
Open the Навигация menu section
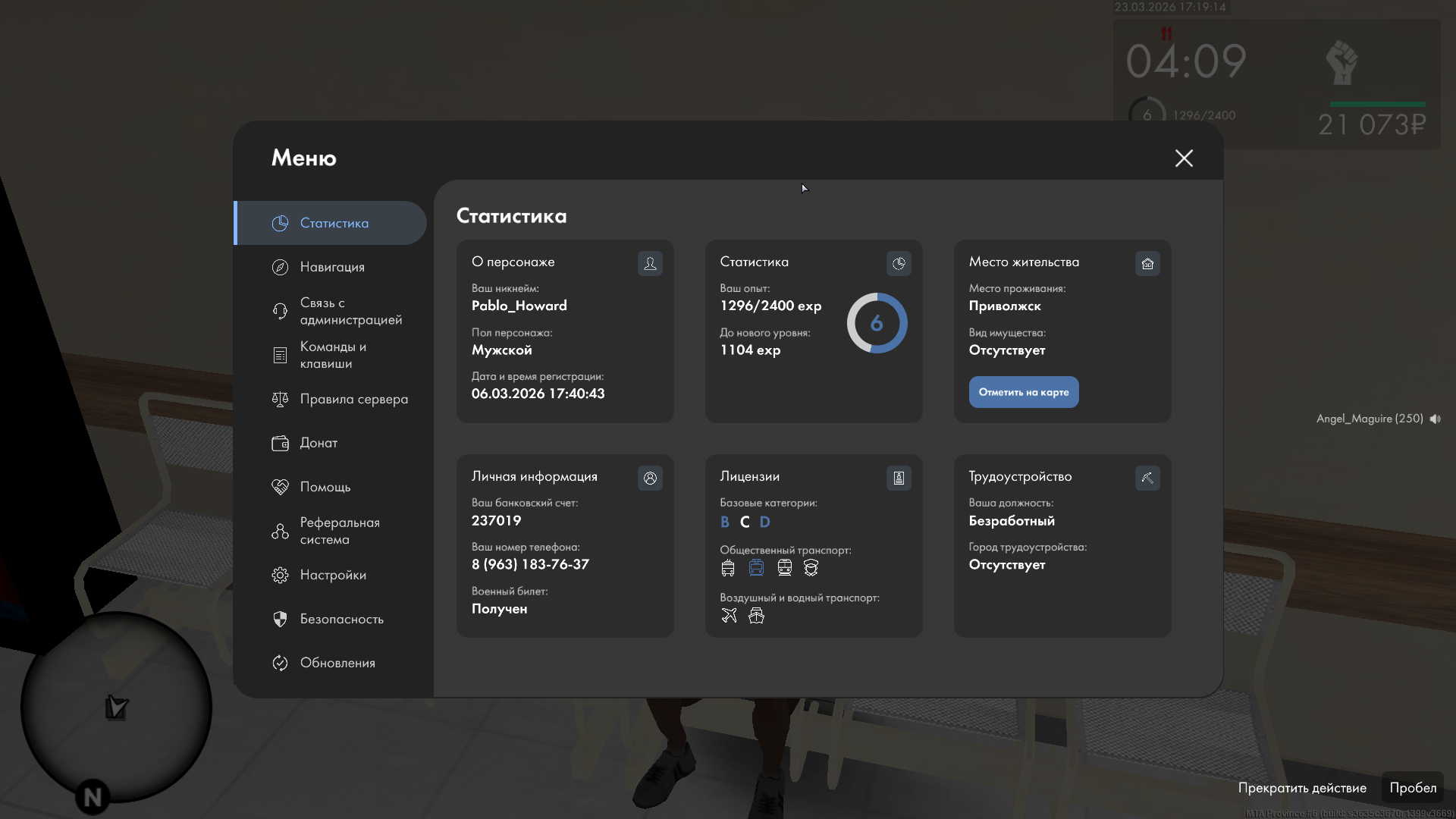(x=332, y=267)
